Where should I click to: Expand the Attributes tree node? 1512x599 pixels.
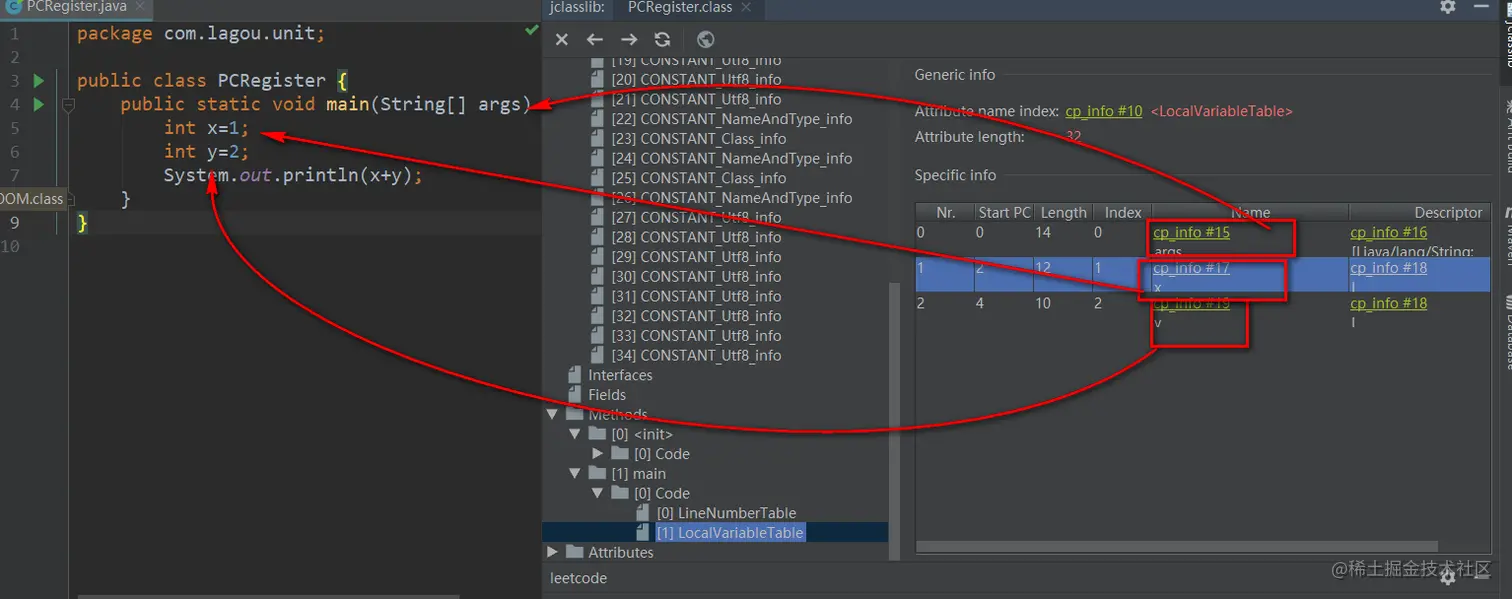point(552,552)
